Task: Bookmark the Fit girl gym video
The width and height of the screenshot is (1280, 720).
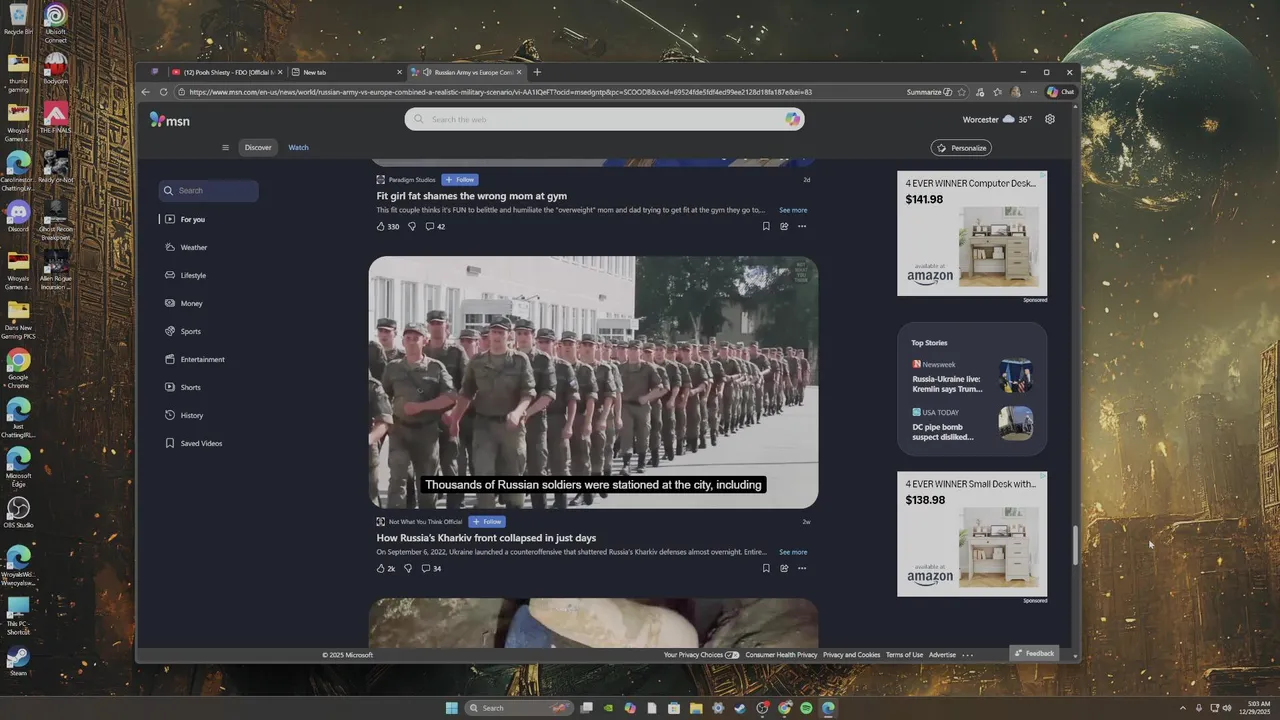Action: pyautogui.click(x=766, y=226)
